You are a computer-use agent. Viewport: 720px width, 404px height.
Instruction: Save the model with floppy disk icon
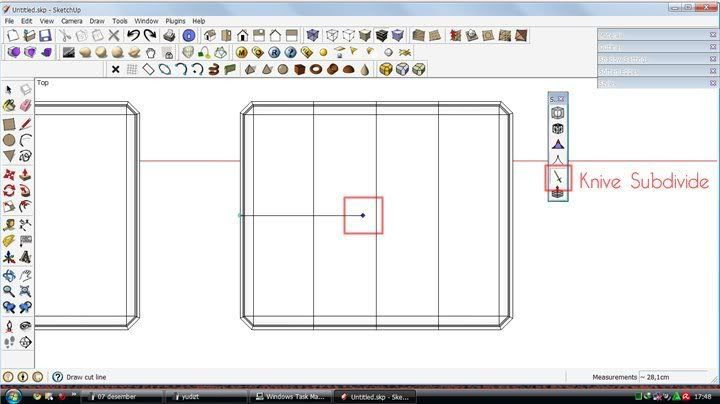(45, 35)
